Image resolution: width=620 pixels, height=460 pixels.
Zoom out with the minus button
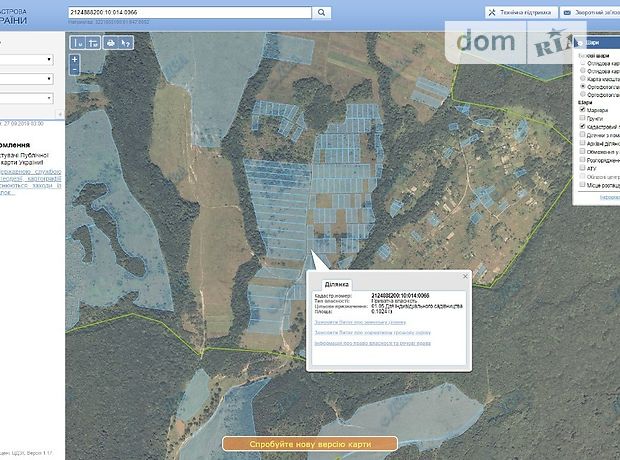74,70
